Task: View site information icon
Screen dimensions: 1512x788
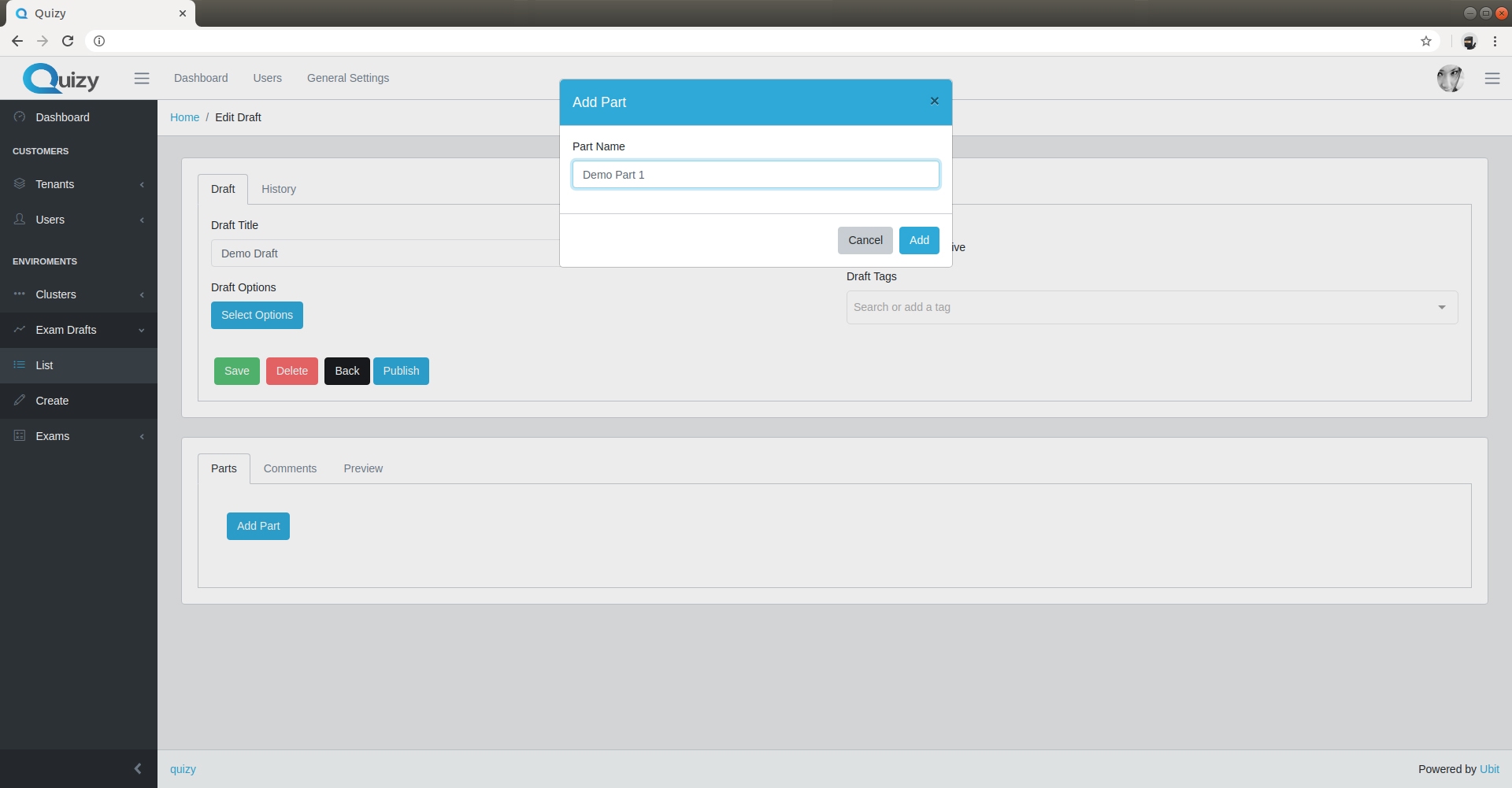Action: point(99,41)
